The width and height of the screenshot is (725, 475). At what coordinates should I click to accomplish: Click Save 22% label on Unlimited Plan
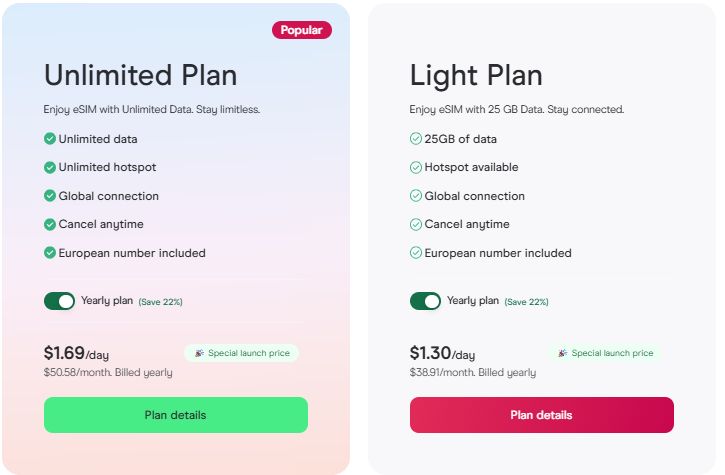coord(160,302)
